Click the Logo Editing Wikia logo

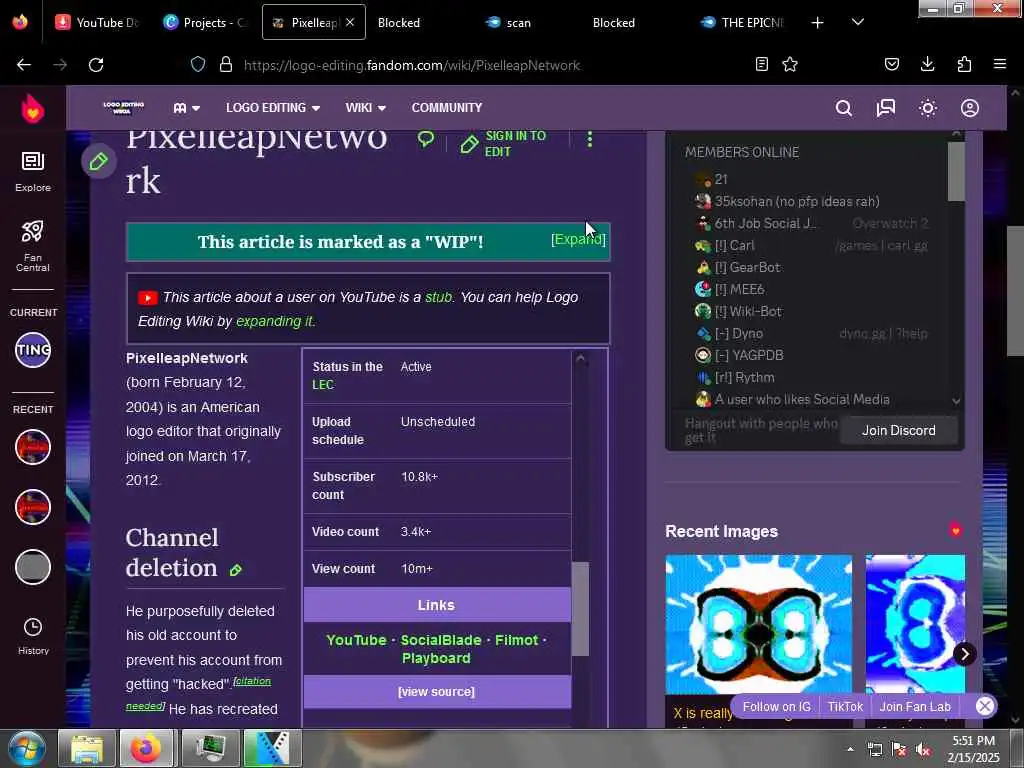(x=123, y=108)
